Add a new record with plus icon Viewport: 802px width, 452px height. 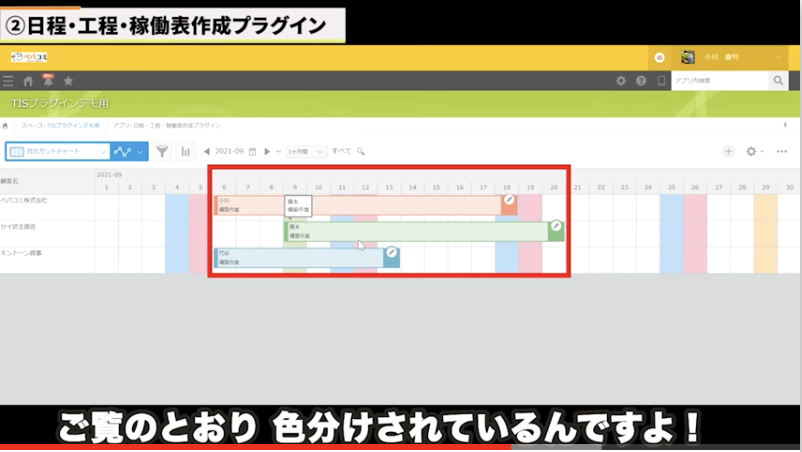click(x=728, y=151)
